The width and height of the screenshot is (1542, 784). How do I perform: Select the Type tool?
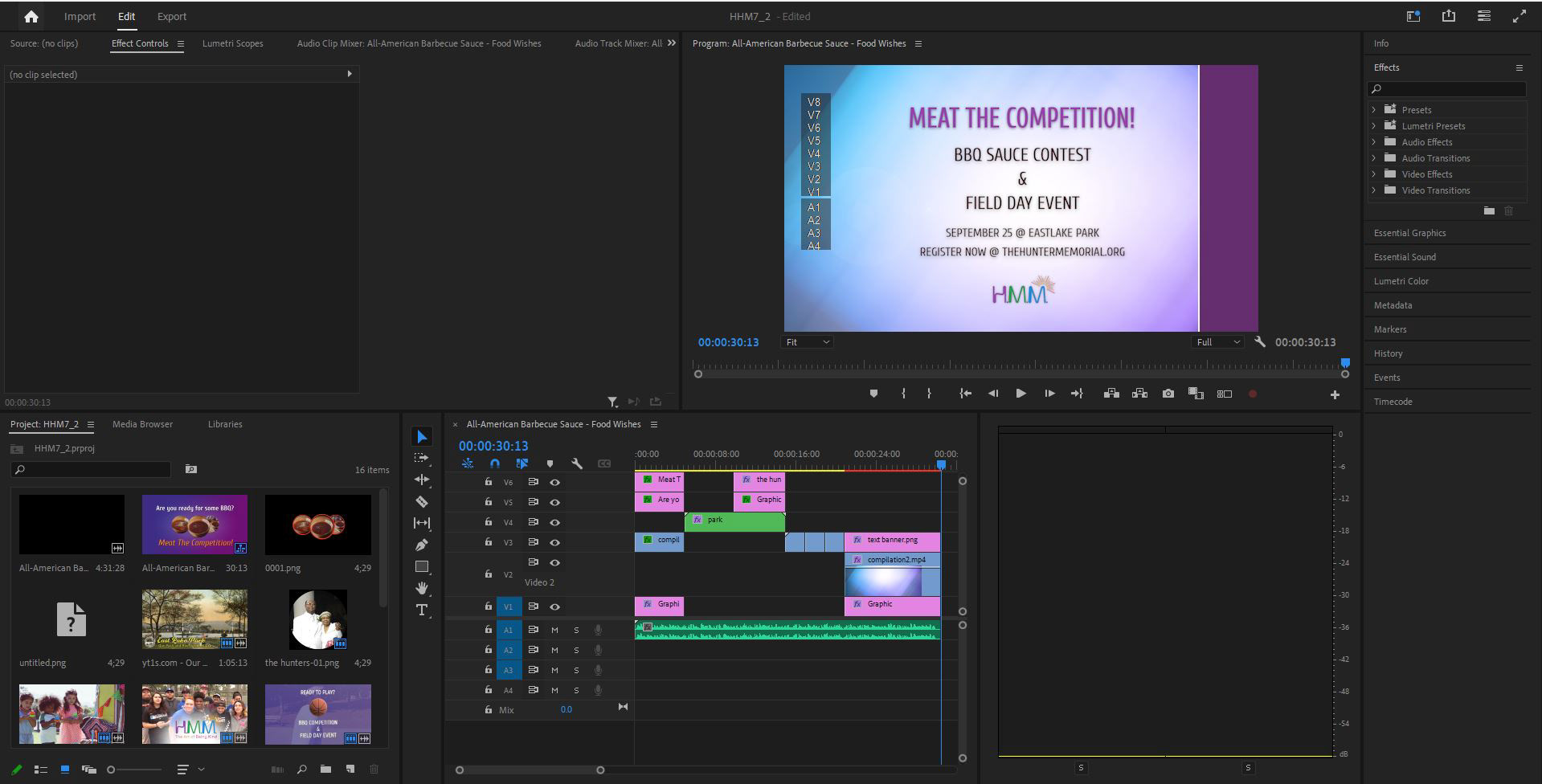click(422, 610)
